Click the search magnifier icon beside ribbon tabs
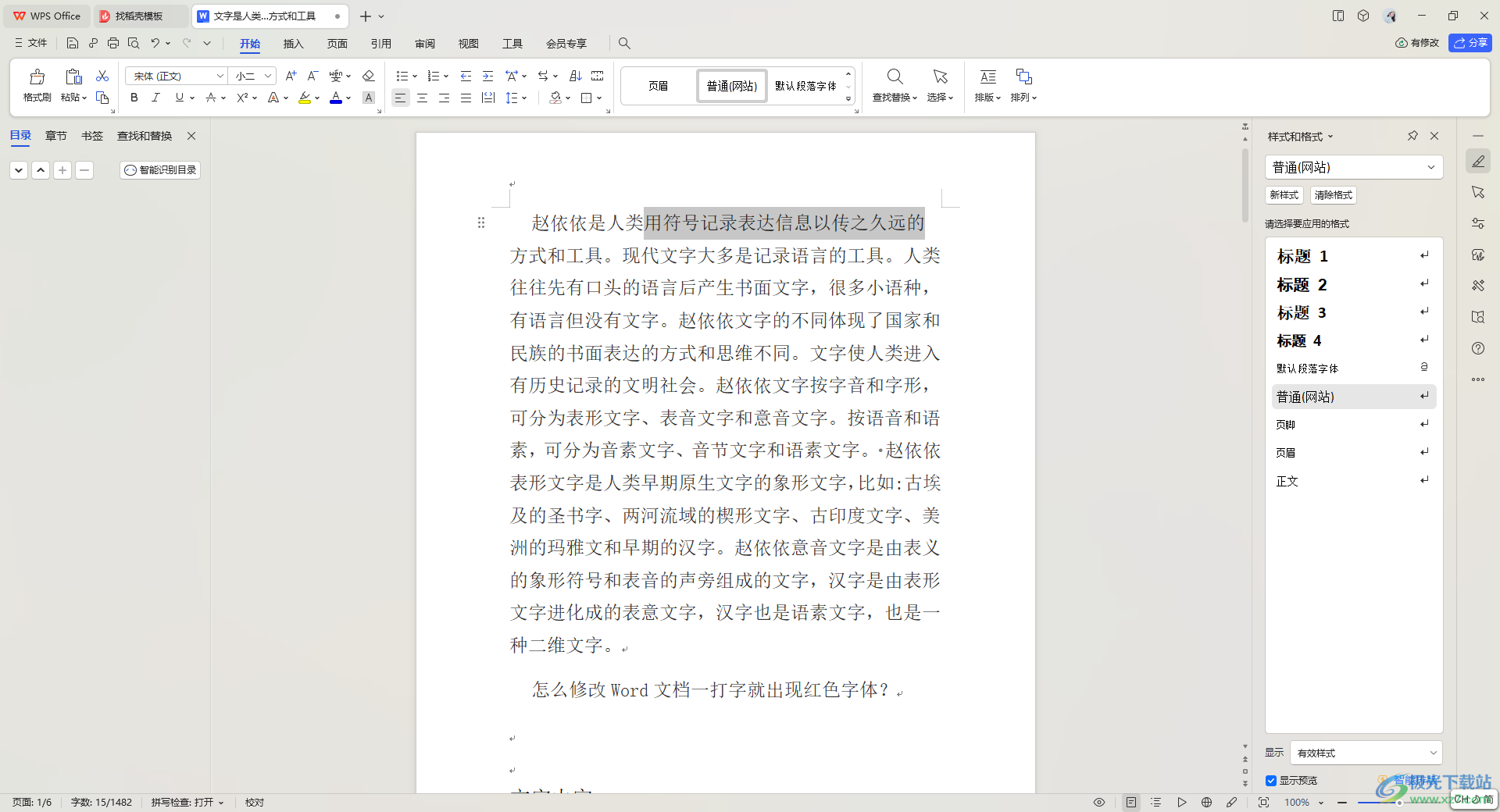 tap(624, 44)
